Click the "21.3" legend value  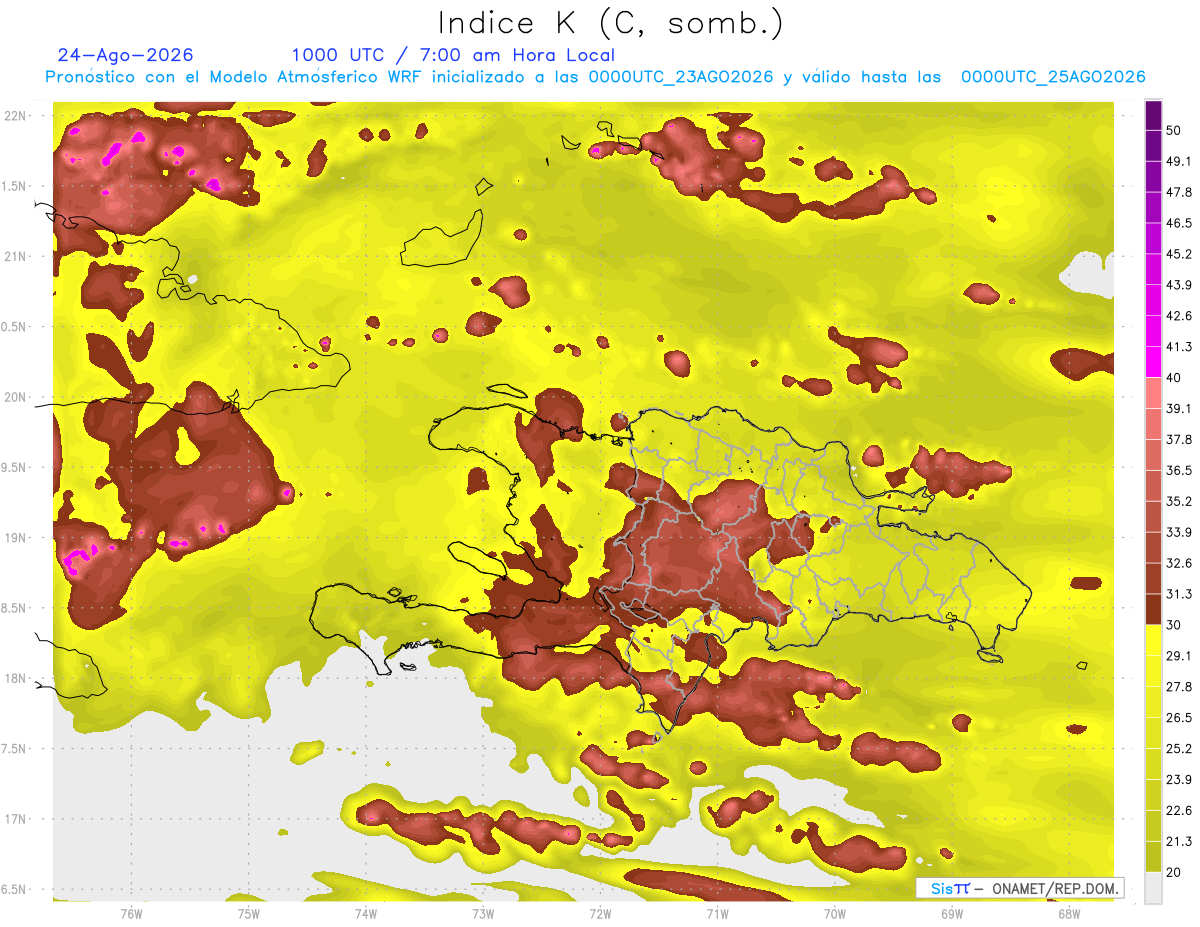point(1179,841)
